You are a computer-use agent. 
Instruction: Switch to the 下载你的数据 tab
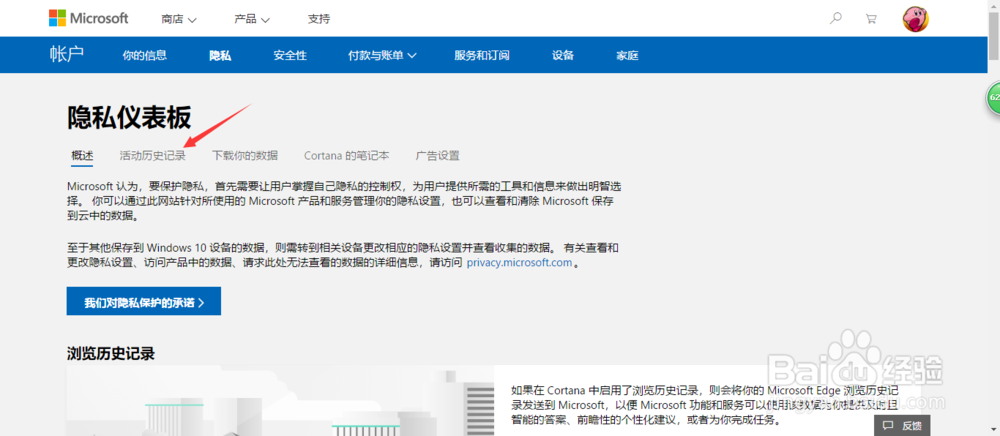(245, 156)
